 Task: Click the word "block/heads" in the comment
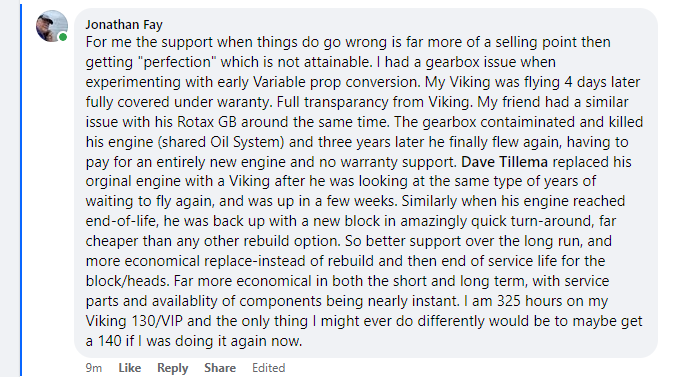127,281
